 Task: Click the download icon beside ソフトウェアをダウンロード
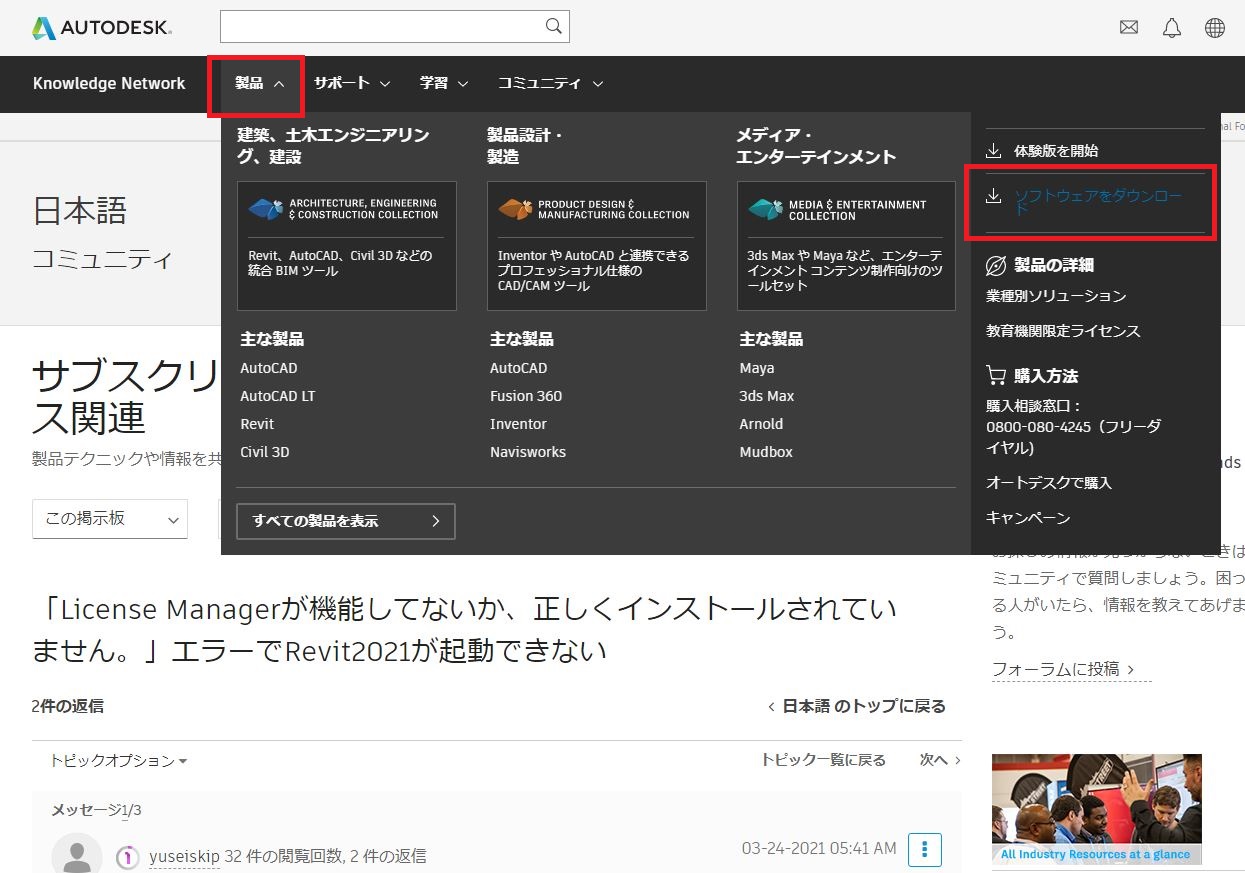pos(994,196)
